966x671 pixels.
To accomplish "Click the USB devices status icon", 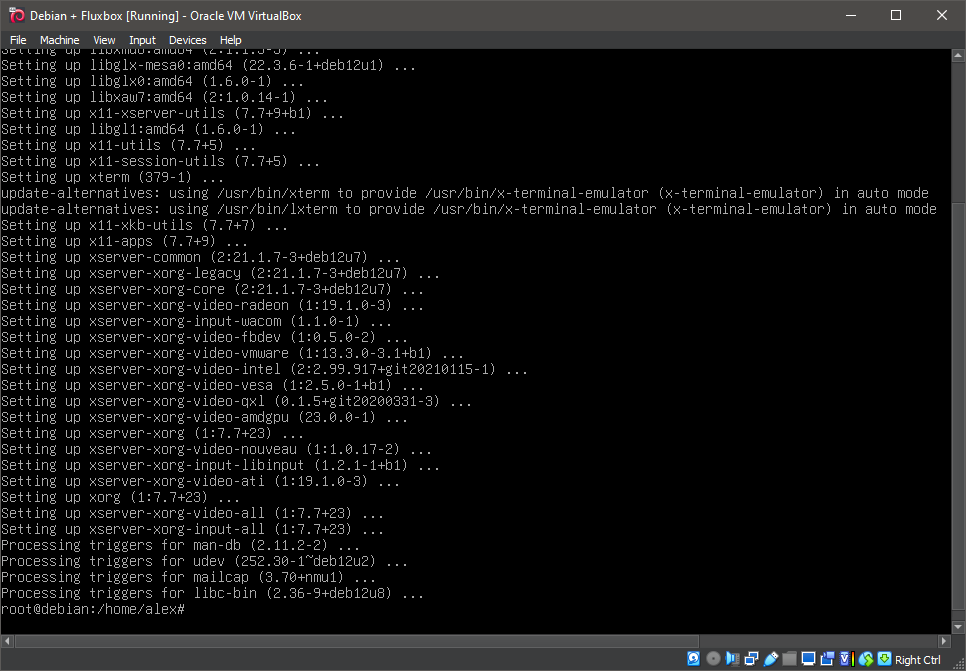I will coord(771,658).
